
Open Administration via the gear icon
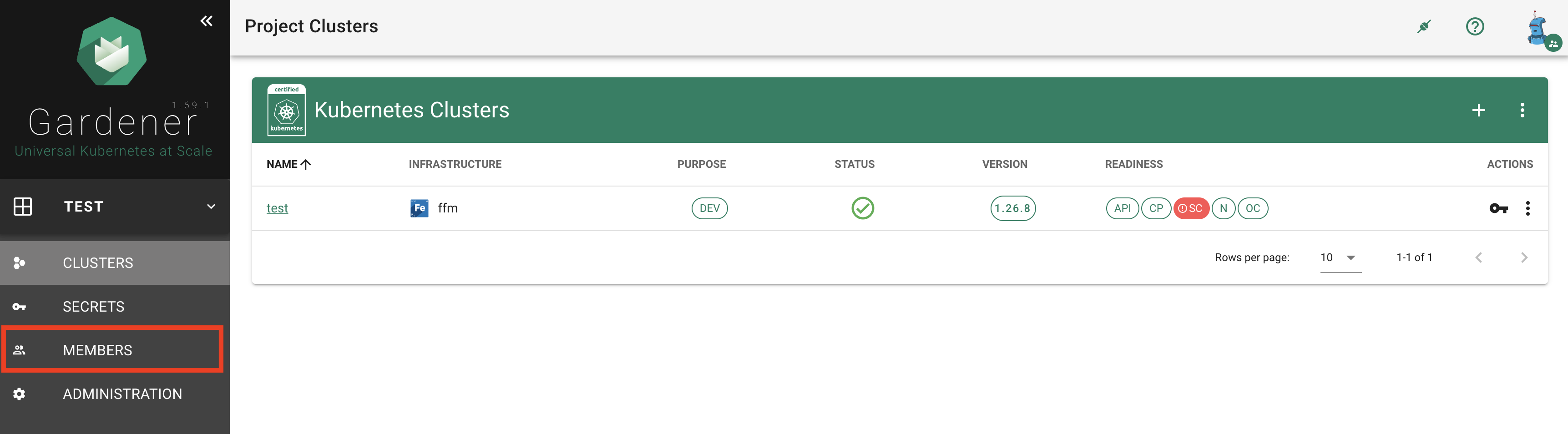pyautogui.click(x=19, y=394)
